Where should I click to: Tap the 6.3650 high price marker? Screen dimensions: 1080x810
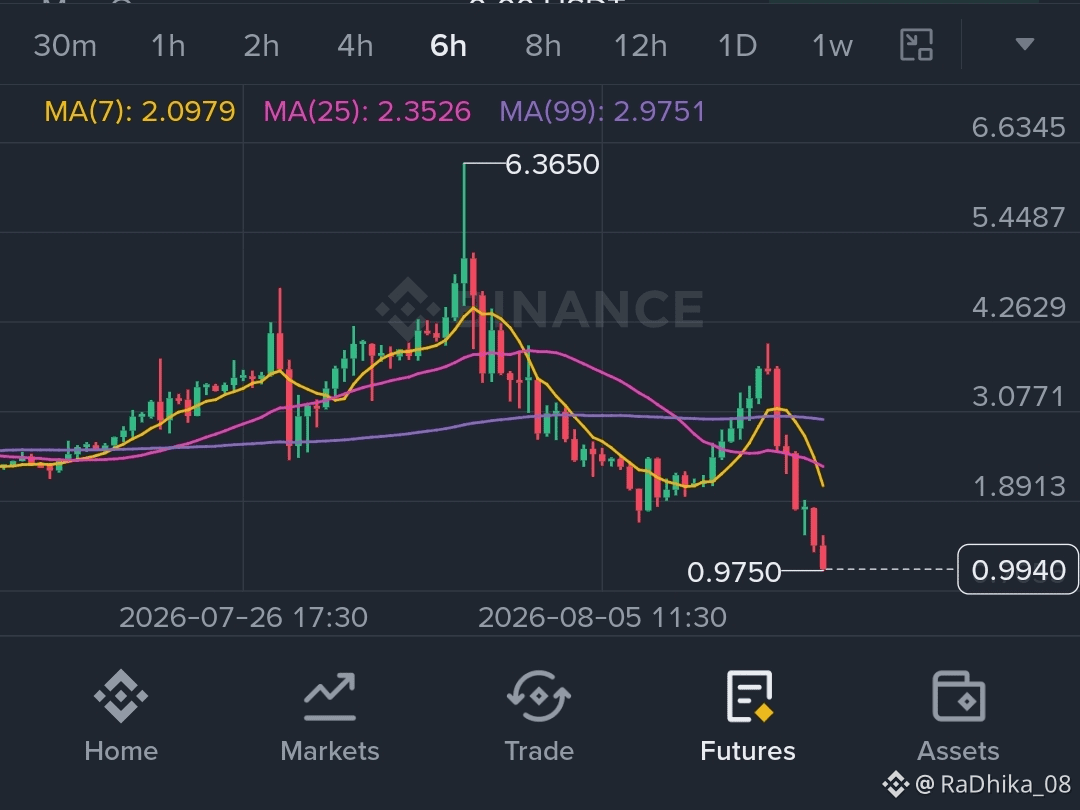pos(552,164)
